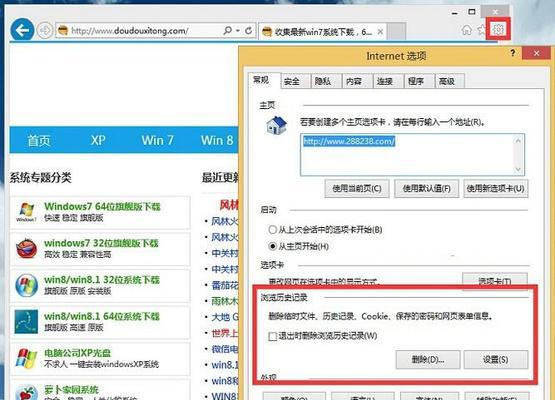Click the 删除(D)... button
The image size is (555, 400).
click(x=428, y=360)
